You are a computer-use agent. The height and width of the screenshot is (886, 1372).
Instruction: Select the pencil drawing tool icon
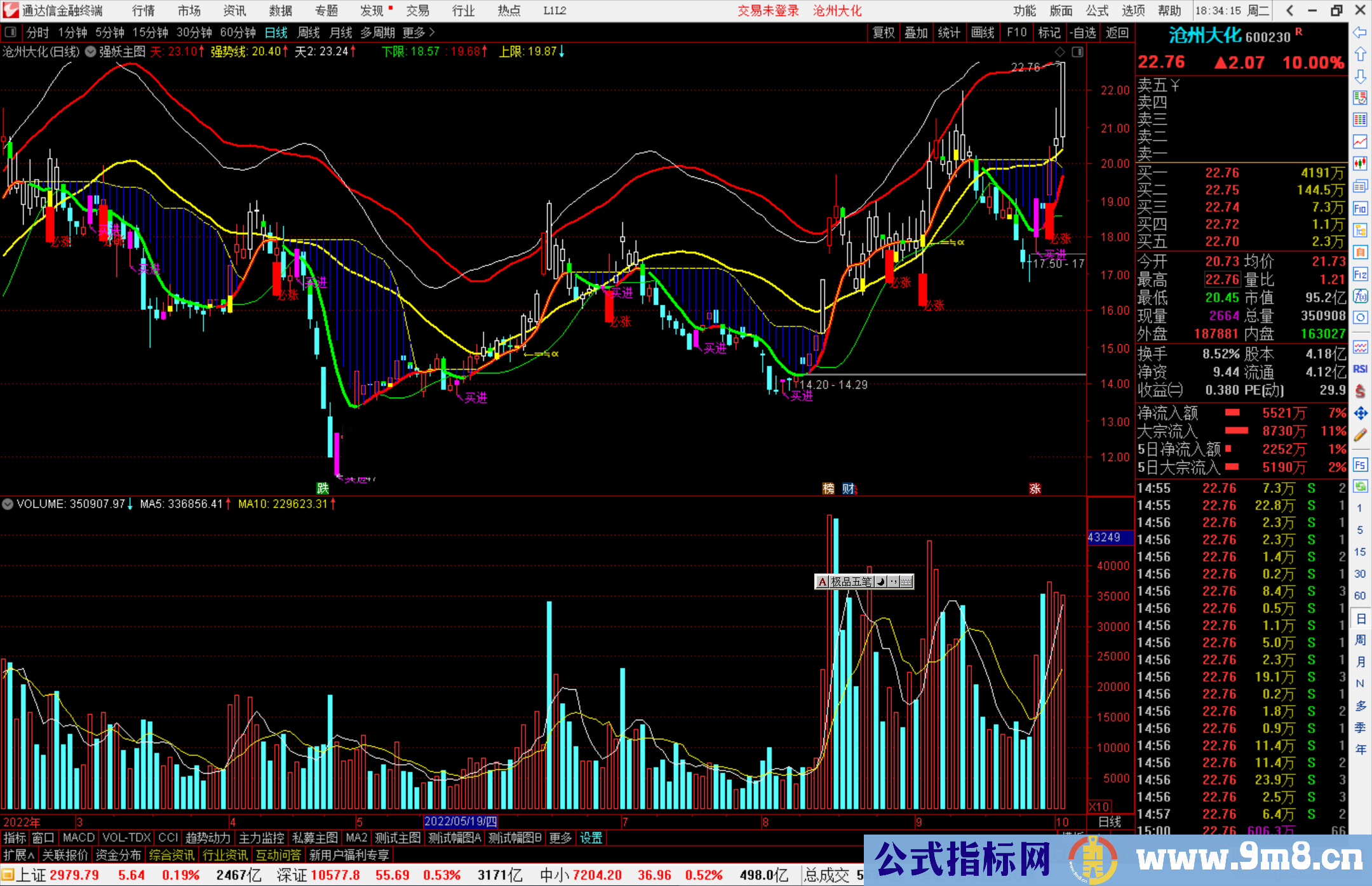[1360, 435]
